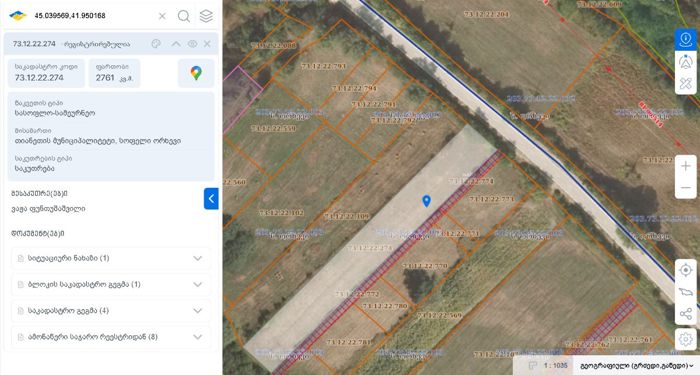Toggle parcel visibility with the eye icon

coord(192,44)
